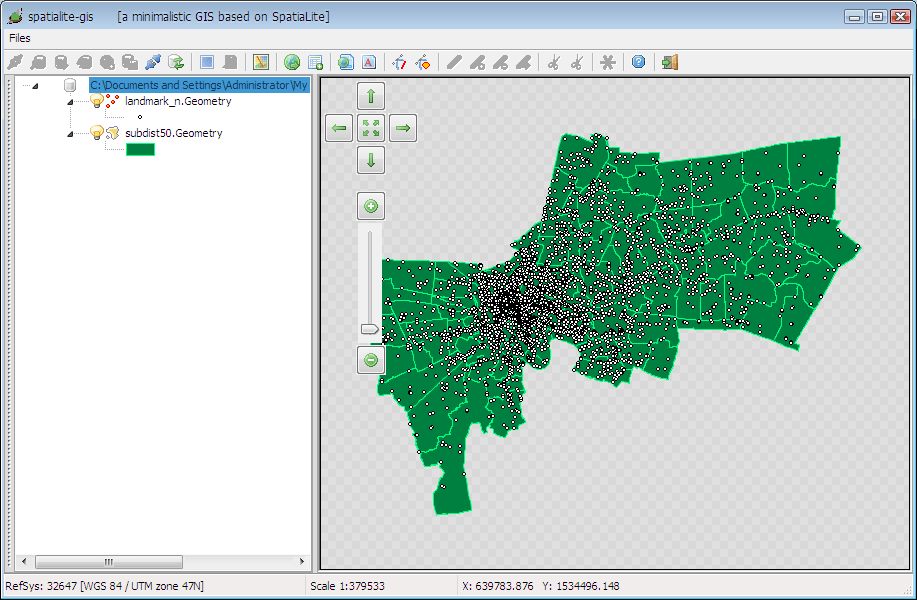Collapse the landmark_n.Geometry tree node
Screen dimensions: 917x600
point(70,102)
